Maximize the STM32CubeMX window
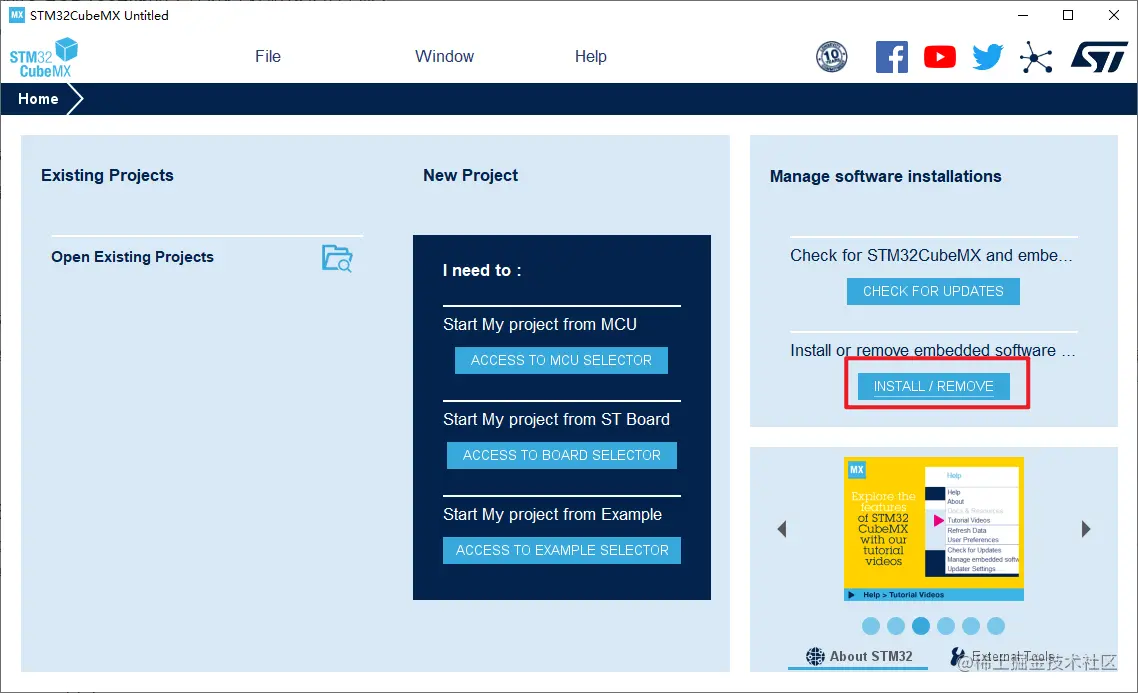Image resolution: width=1138 pixels, height=693 pixels. (x=1068, y=15)
